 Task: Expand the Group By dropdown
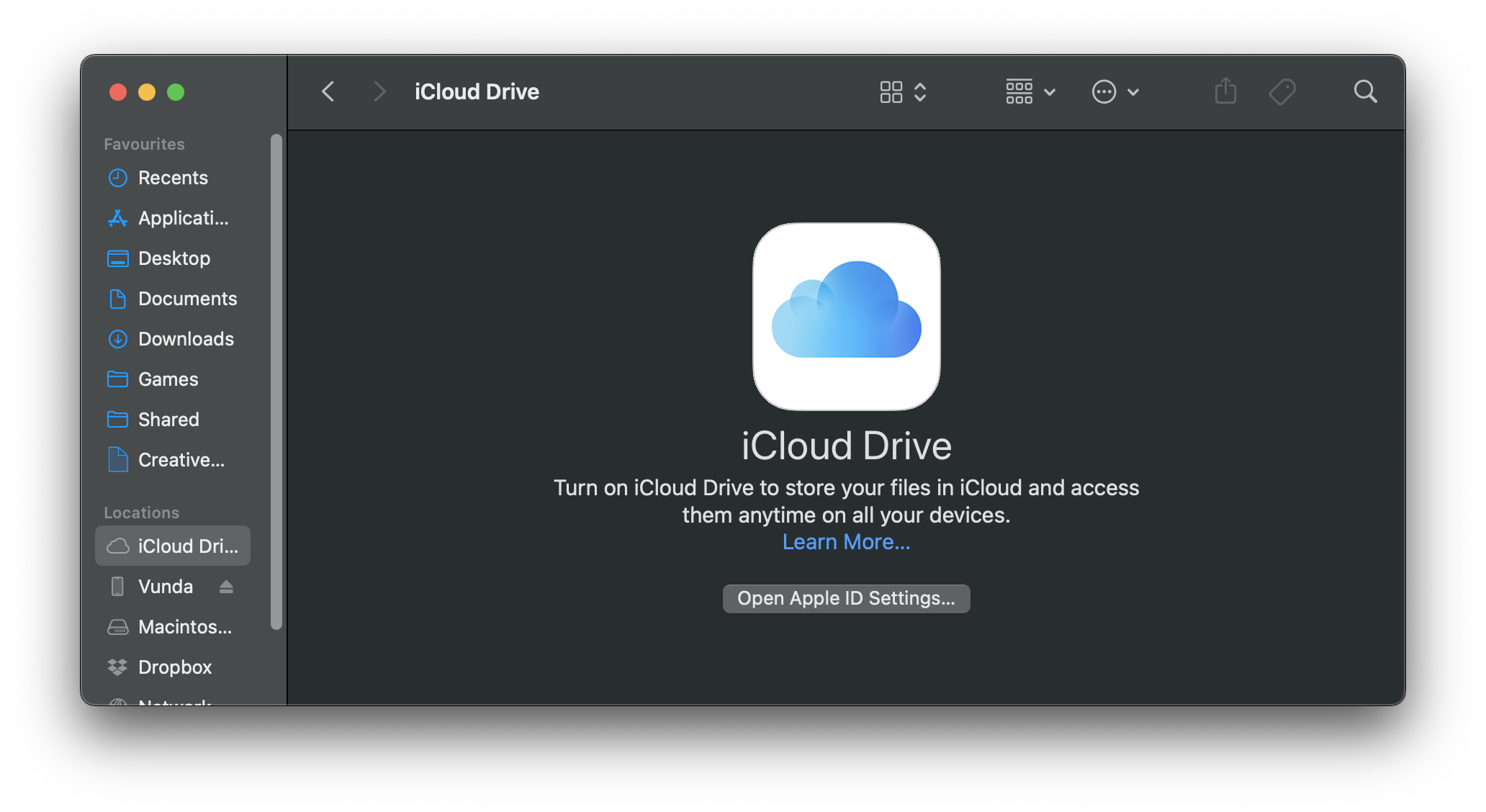1030,91
